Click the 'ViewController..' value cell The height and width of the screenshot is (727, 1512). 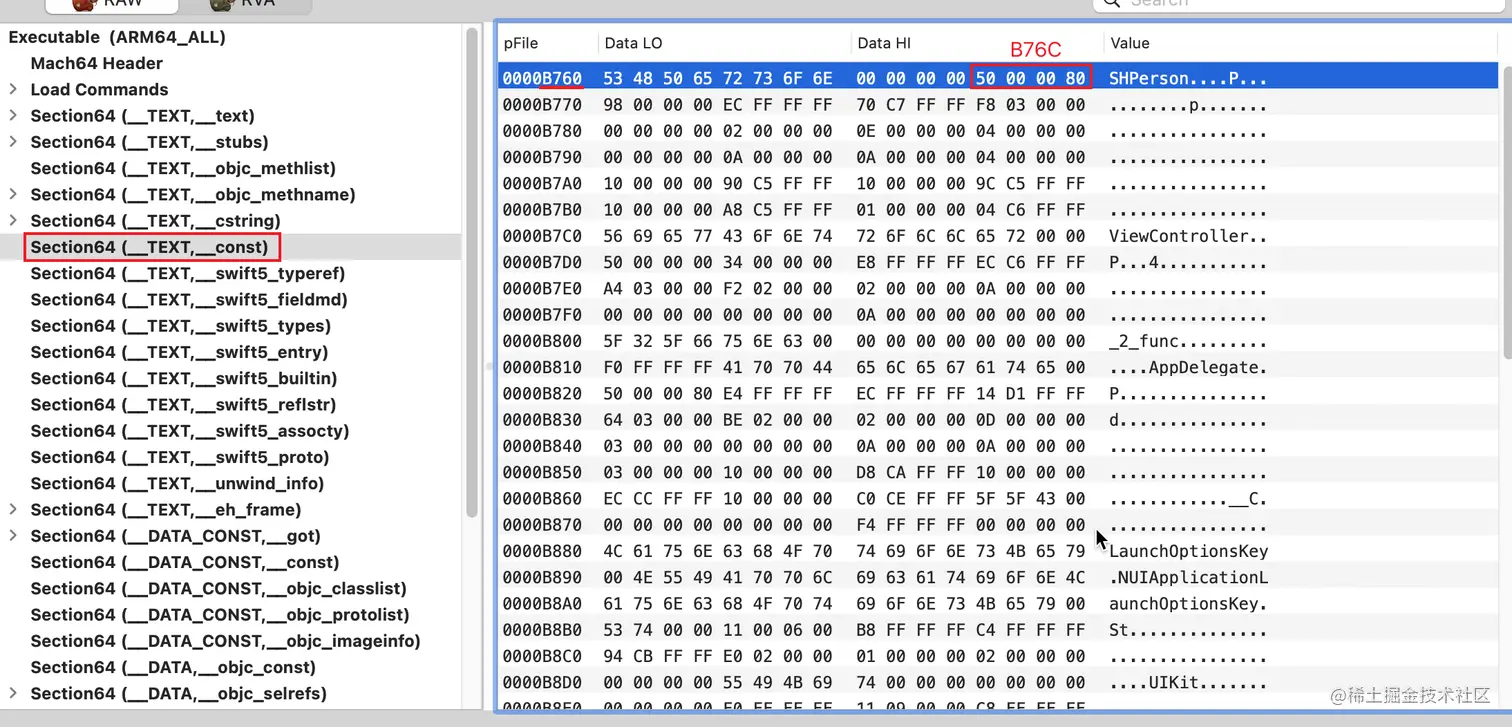[x=1188, y=236]
